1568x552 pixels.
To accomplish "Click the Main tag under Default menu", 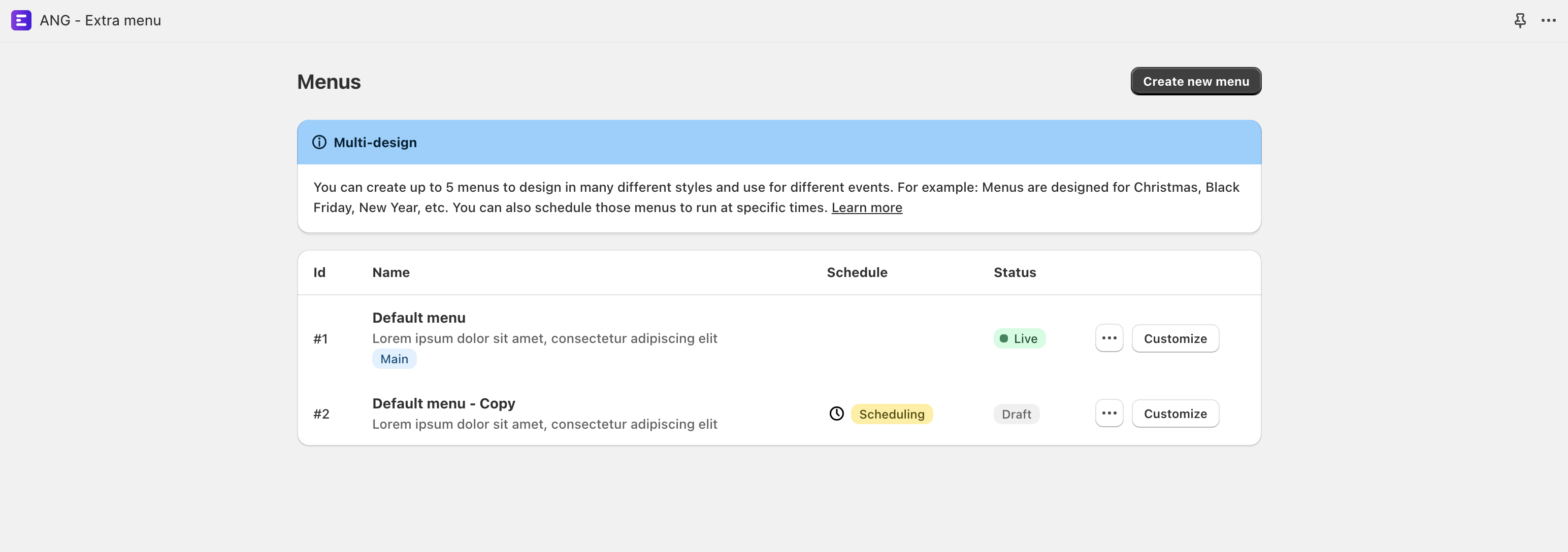I will coord(394,359).
